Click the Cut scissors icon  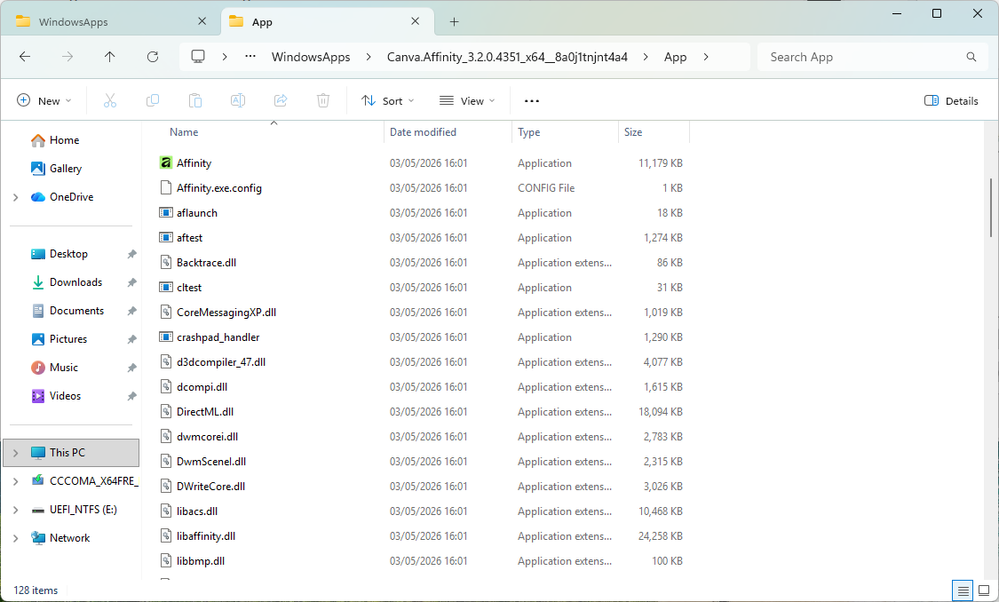point(110,101)
